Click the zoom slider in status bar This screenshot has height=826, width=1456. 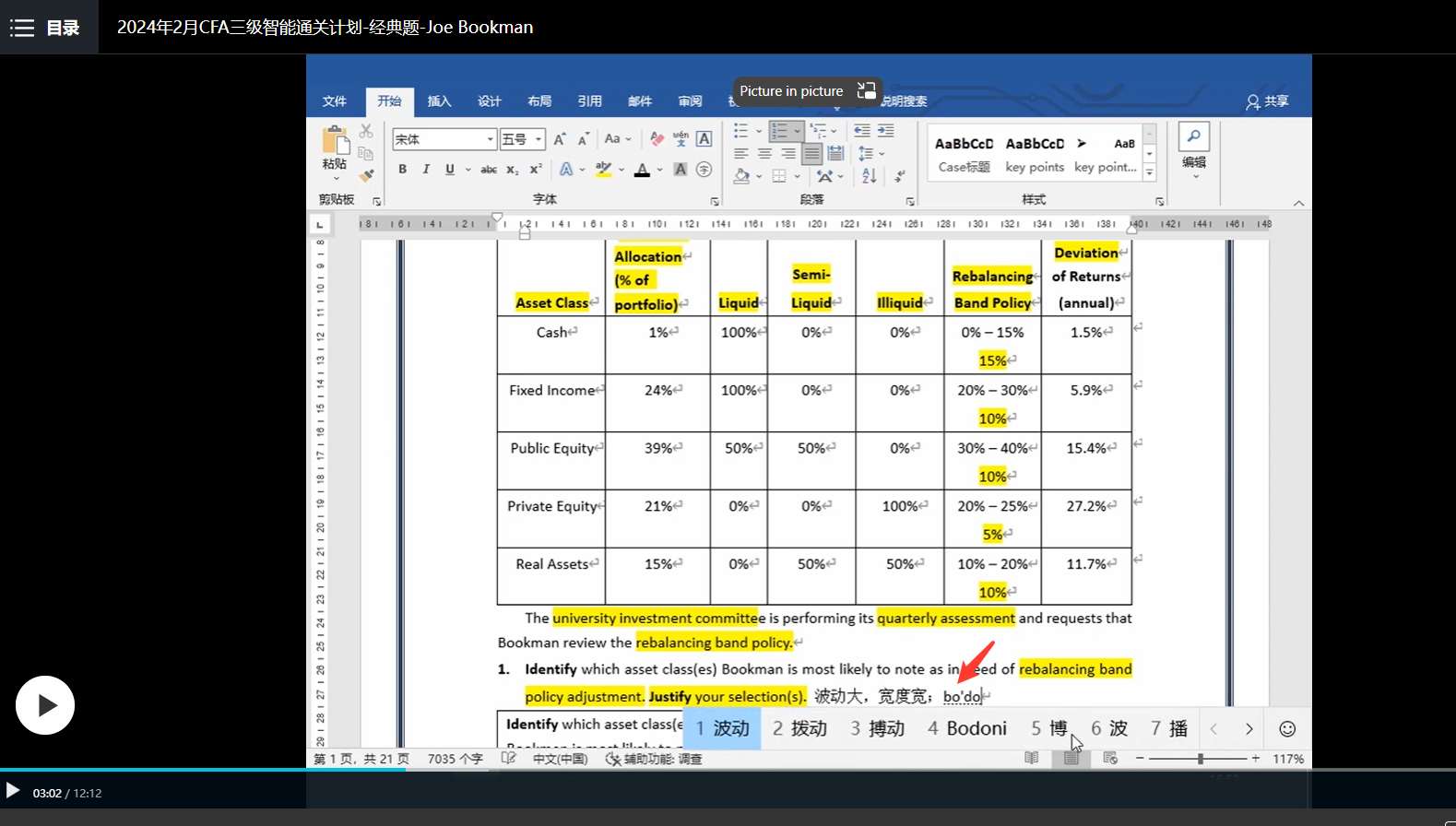tap(1200, 759)
